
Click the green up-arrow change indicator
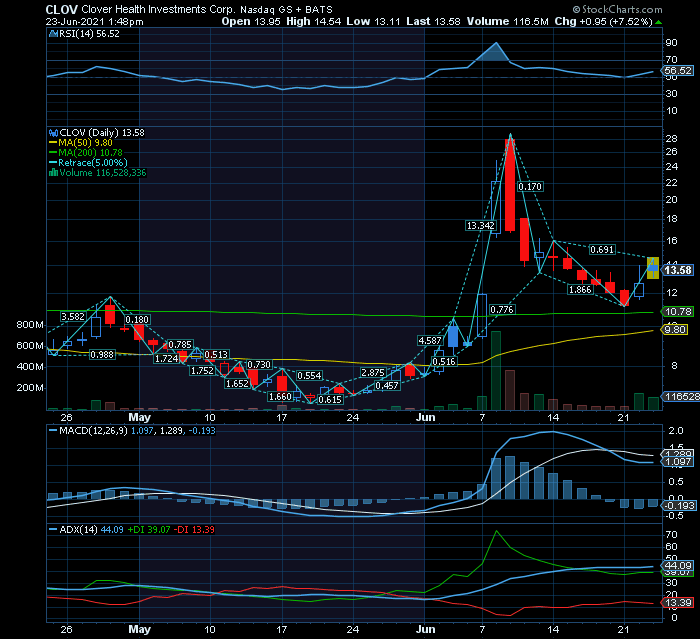tap(658, 22)
